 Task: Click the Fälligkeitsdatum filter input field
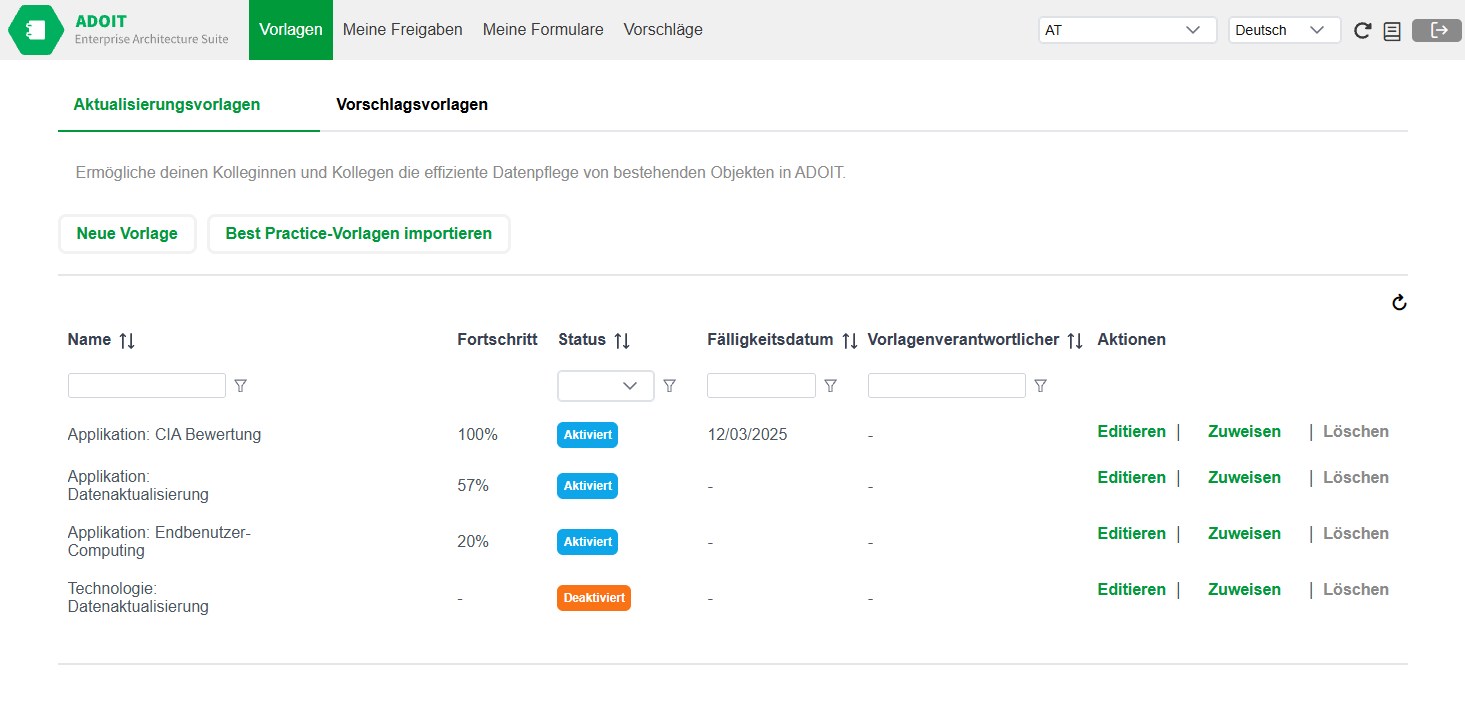761,386
